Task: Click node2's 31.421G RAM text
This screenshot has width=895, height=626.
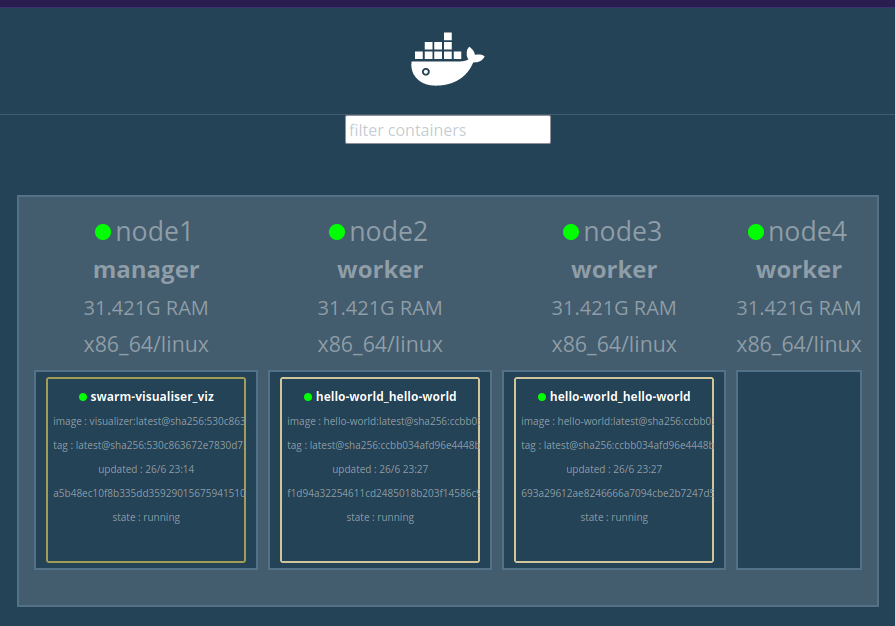Action: coord(380,308)
